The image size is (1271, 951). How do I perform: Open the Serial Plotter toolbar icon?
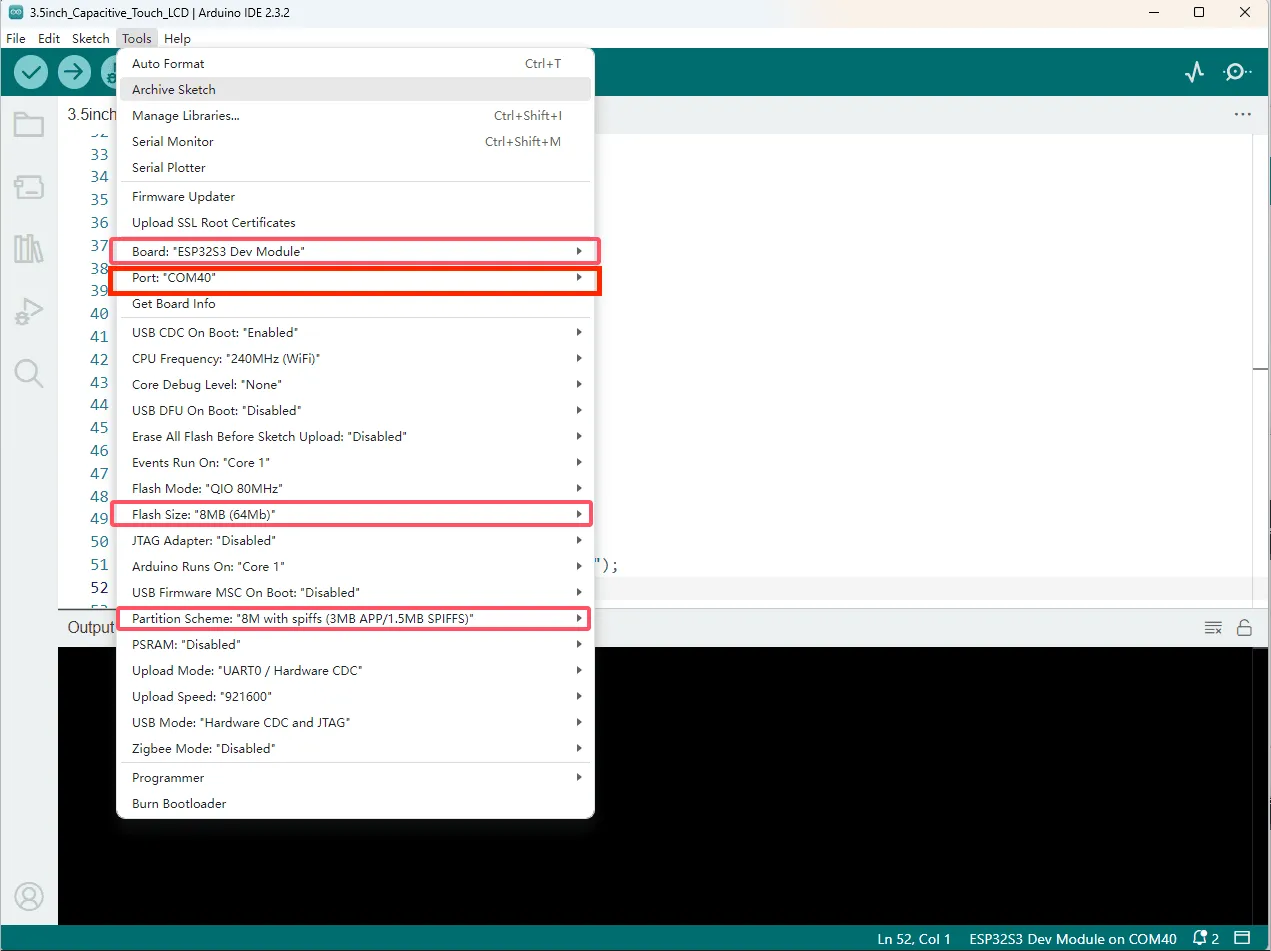pyautogui.click(x=1194, y=72)
